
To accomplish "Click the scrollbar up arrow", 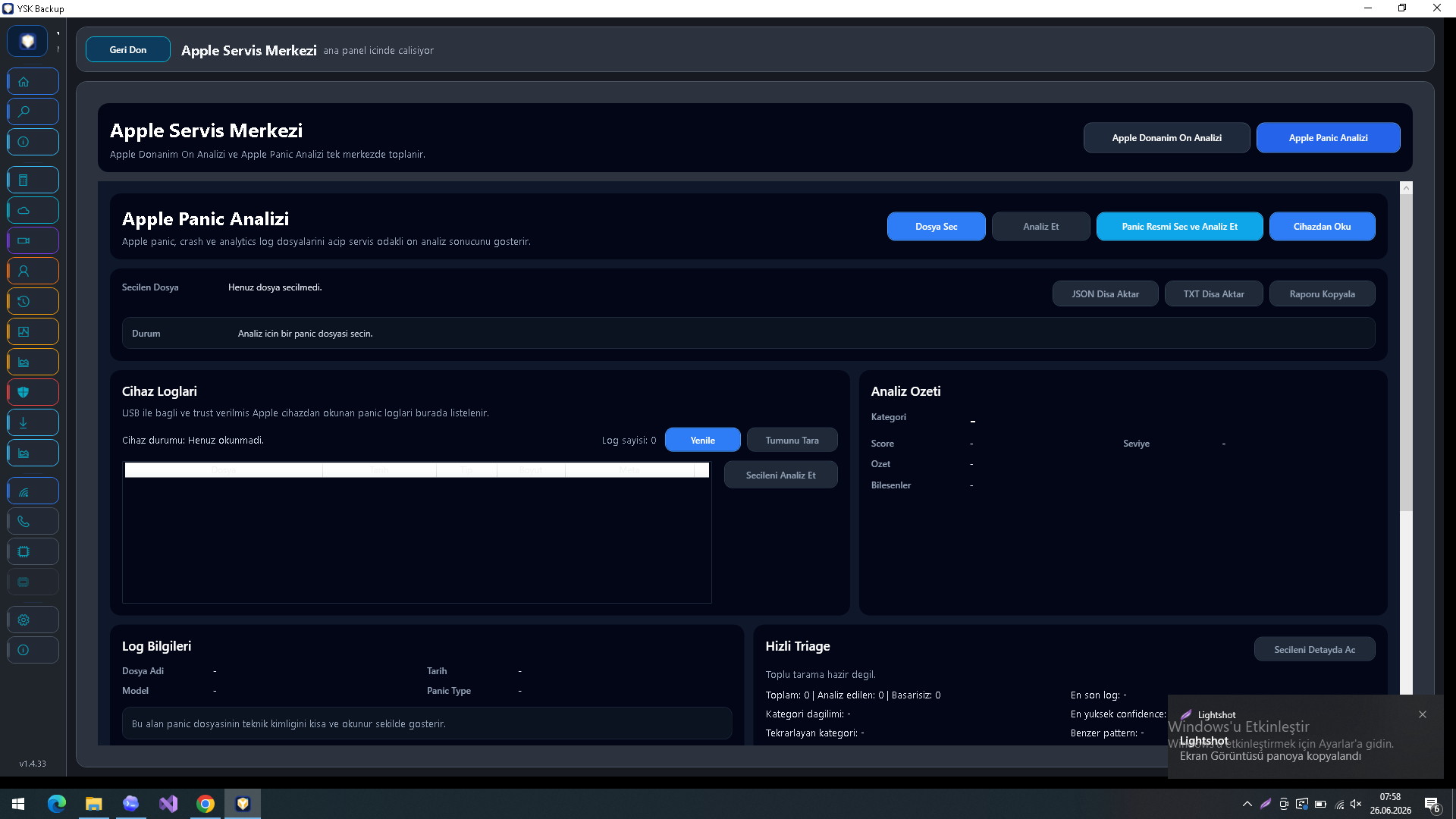I will (x=1407, y=188).
